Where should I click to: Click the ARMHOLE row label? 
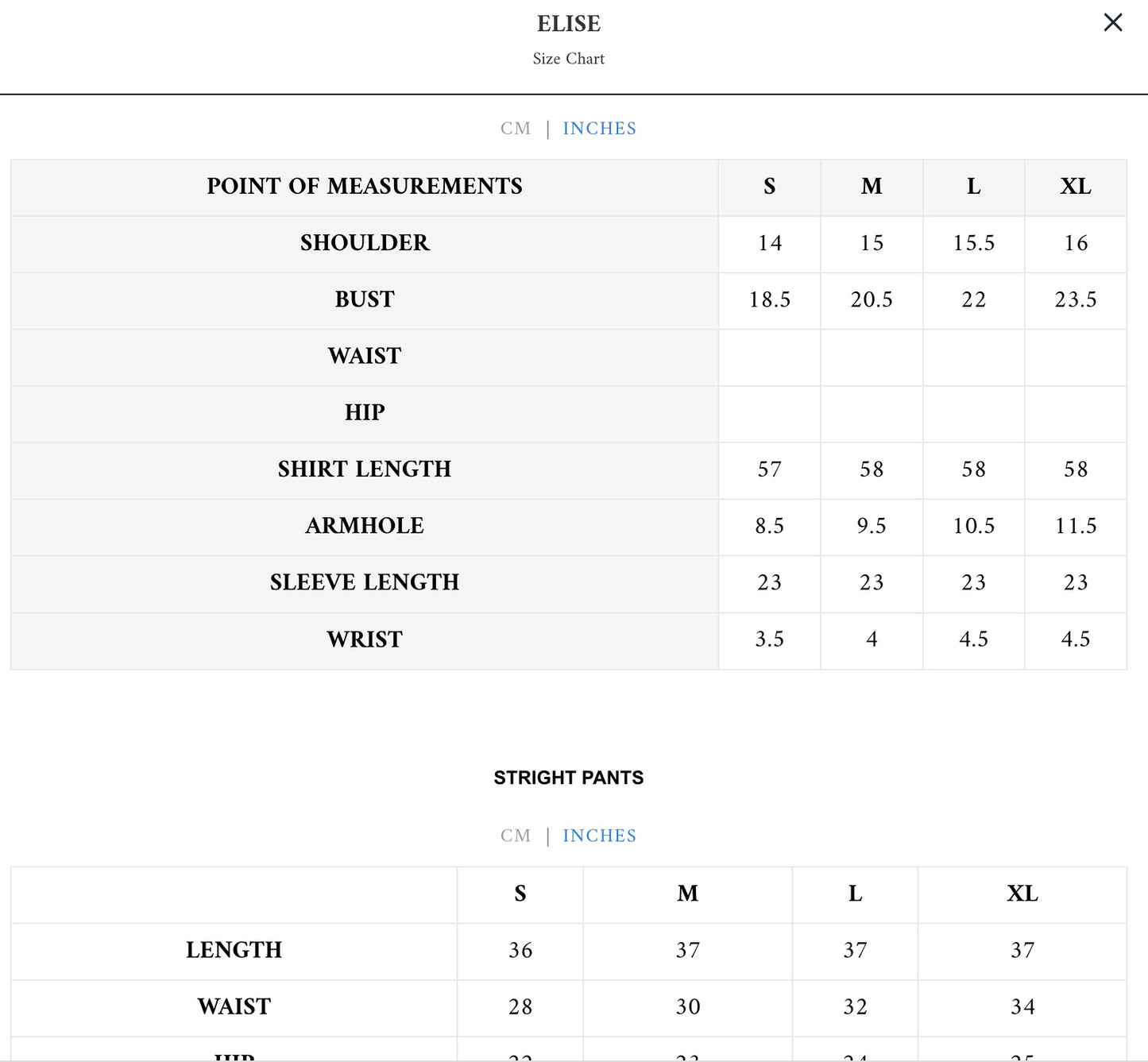tap(365, 526)
